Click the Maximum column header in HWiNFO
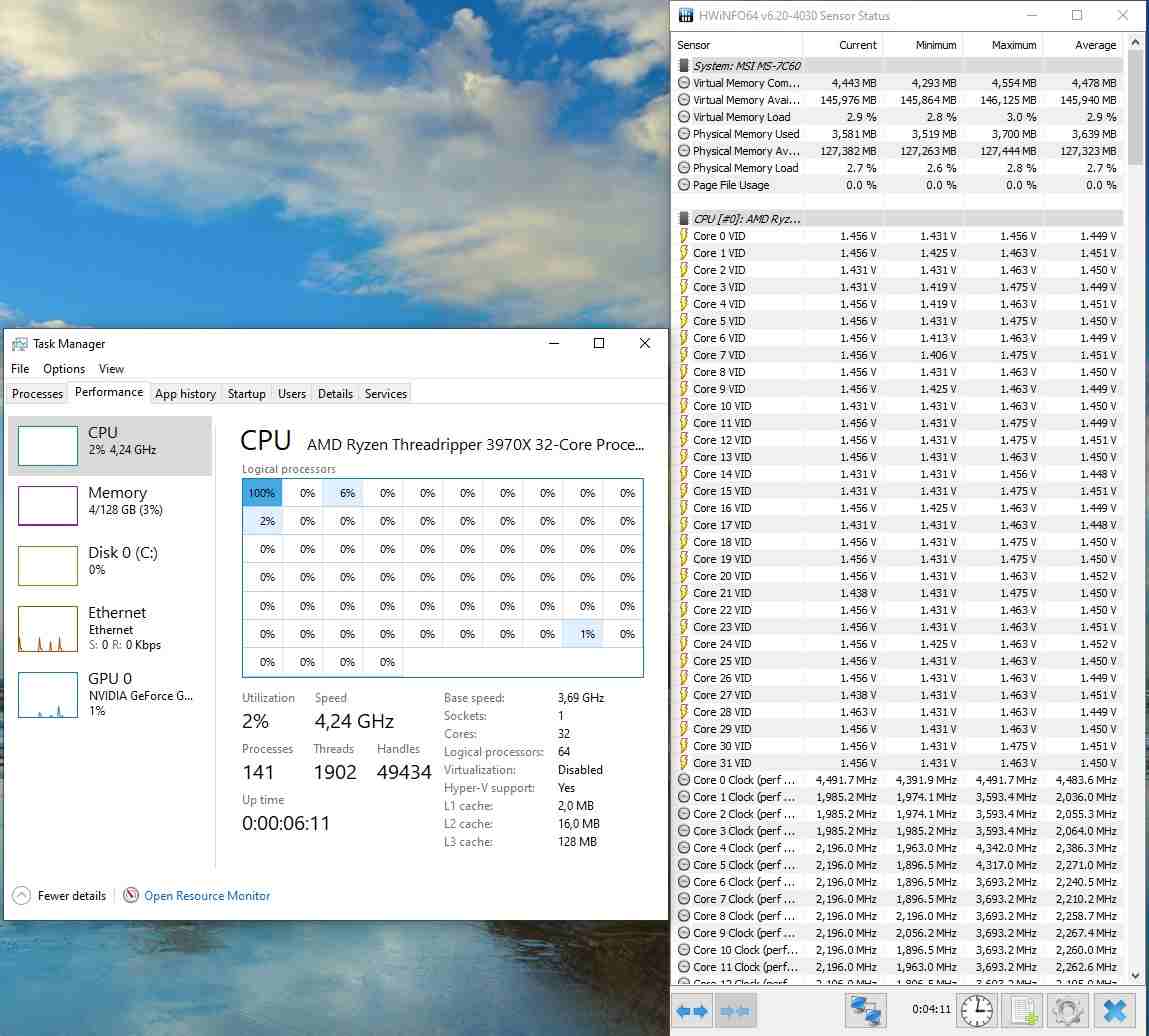Viewport: 1149px width, 1036px height. [x=1003, y=45]
